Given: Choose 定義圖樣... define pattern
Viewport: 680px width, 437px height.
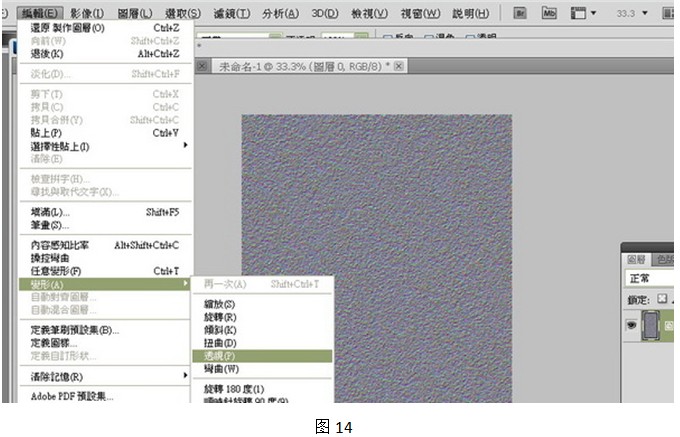Looking at the screenshot, I should click(x=105, y=343).
